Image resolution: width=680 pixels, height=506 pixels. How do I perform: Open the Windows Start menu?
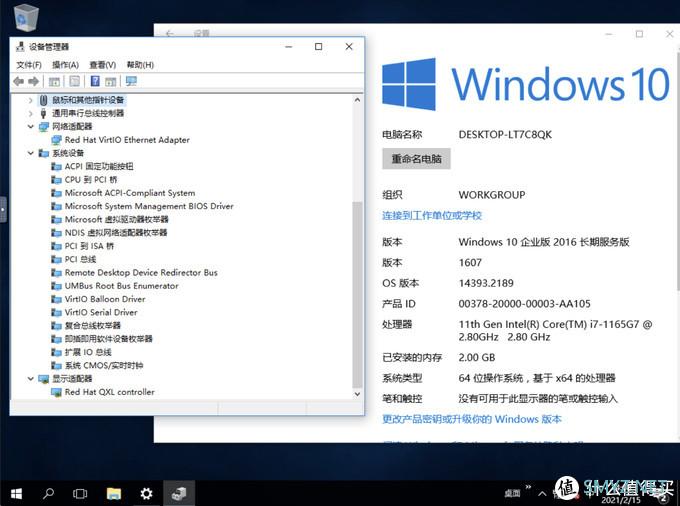tap(16, 493)
